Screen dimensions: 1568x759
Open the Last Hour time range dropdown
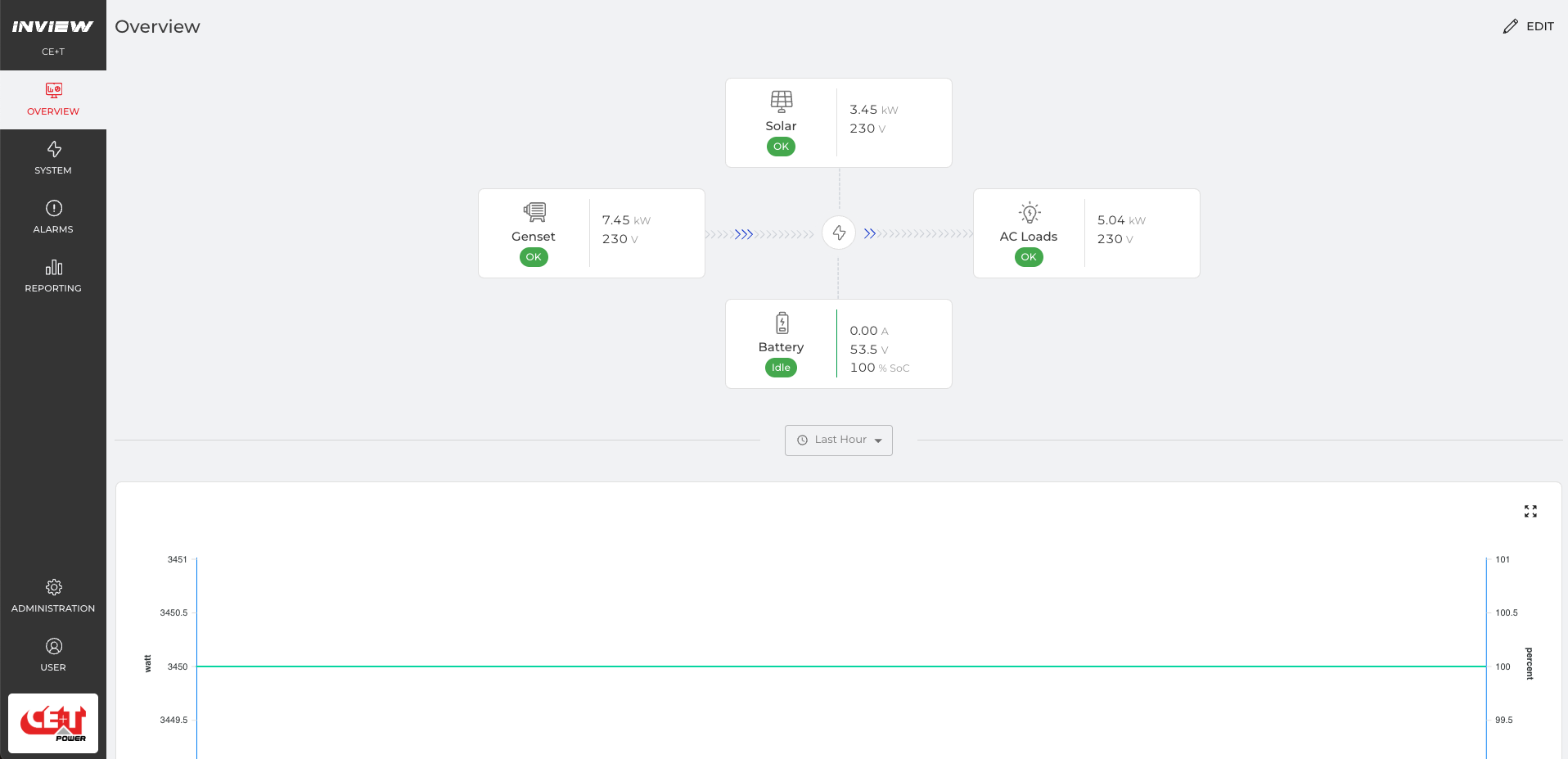coord(839,440)
